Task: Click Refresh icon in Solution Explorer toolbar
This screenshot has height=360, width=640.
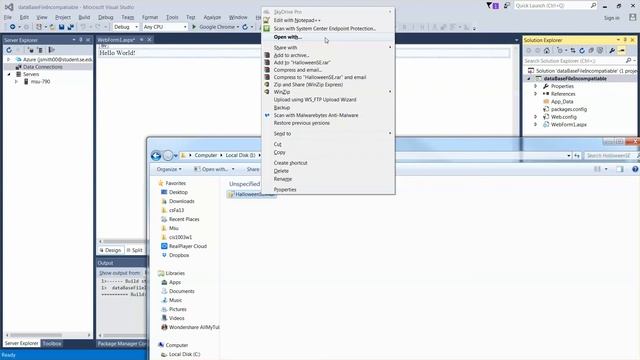Action: tap(582, 51)
